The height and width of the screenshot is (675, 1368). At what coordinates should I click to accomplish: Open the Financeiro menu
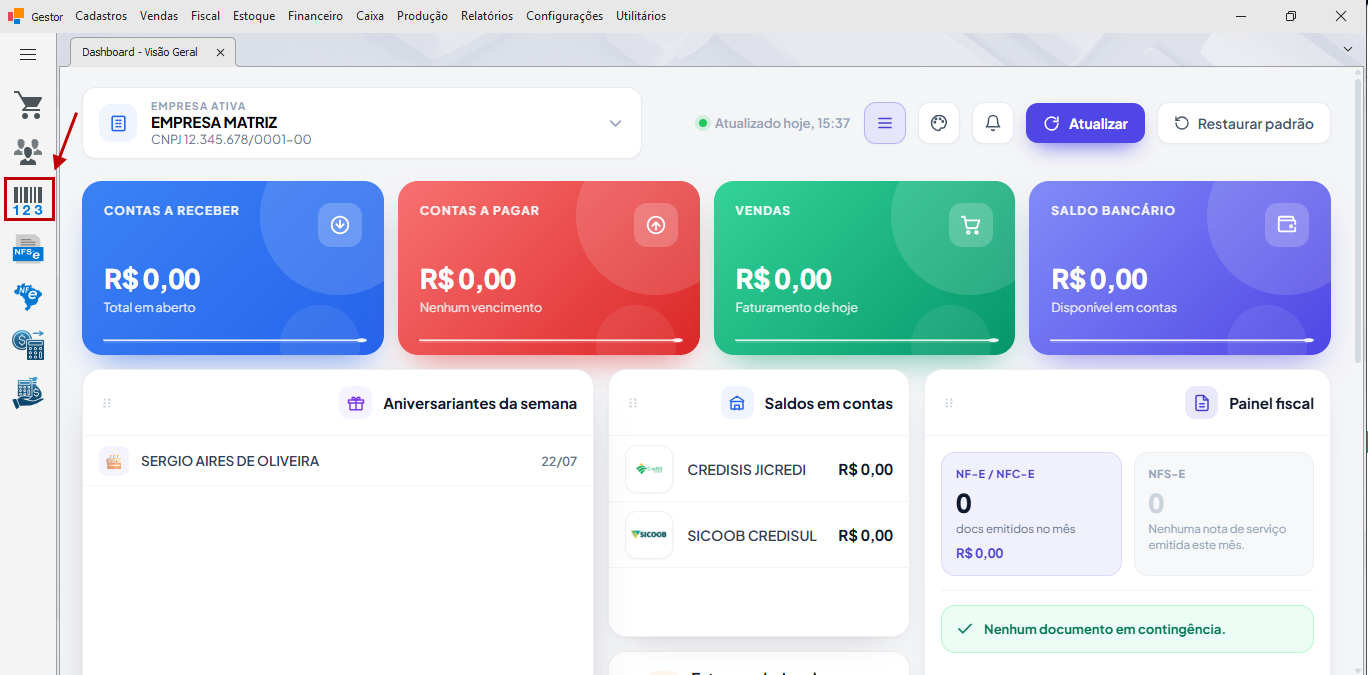pos(315,16)
